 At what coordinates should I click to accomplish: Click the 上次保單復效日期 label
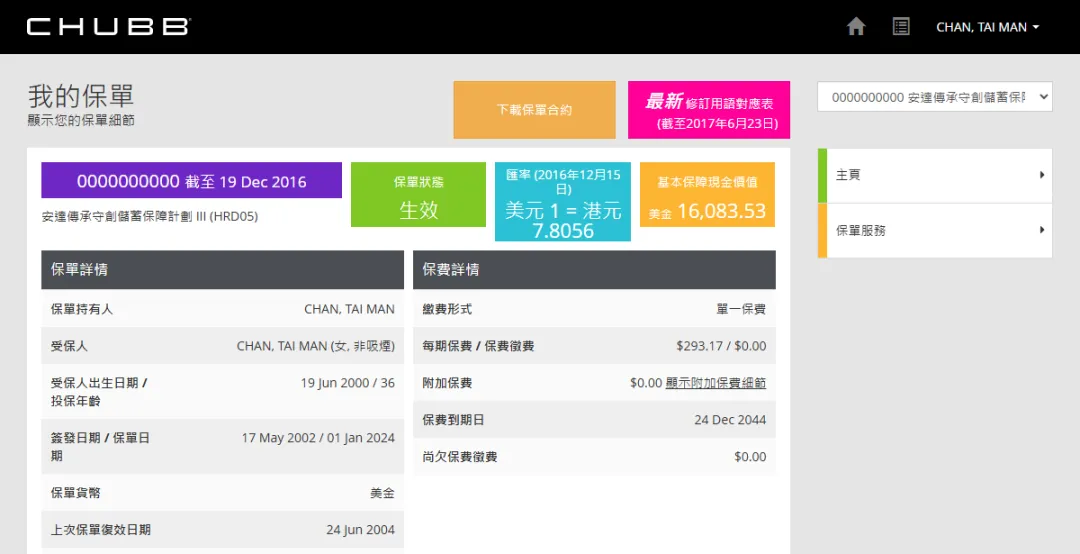pos(101,530)
